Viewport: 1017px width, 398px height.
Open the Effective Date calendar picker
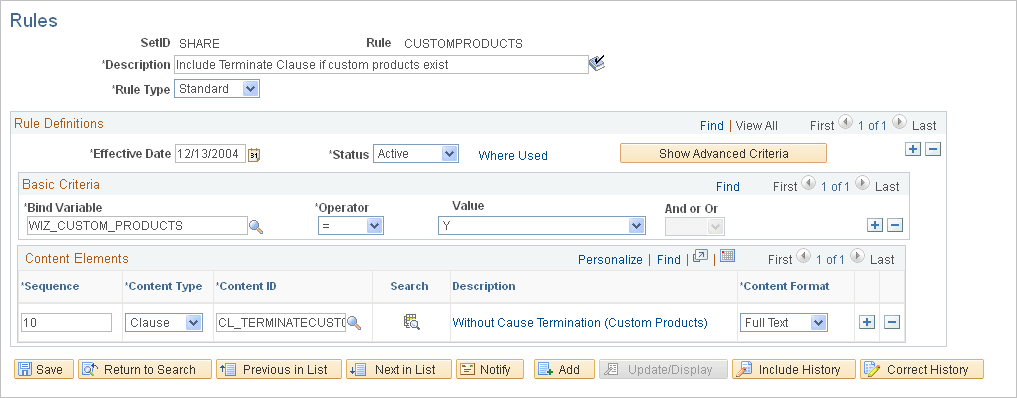click(254, 155)
